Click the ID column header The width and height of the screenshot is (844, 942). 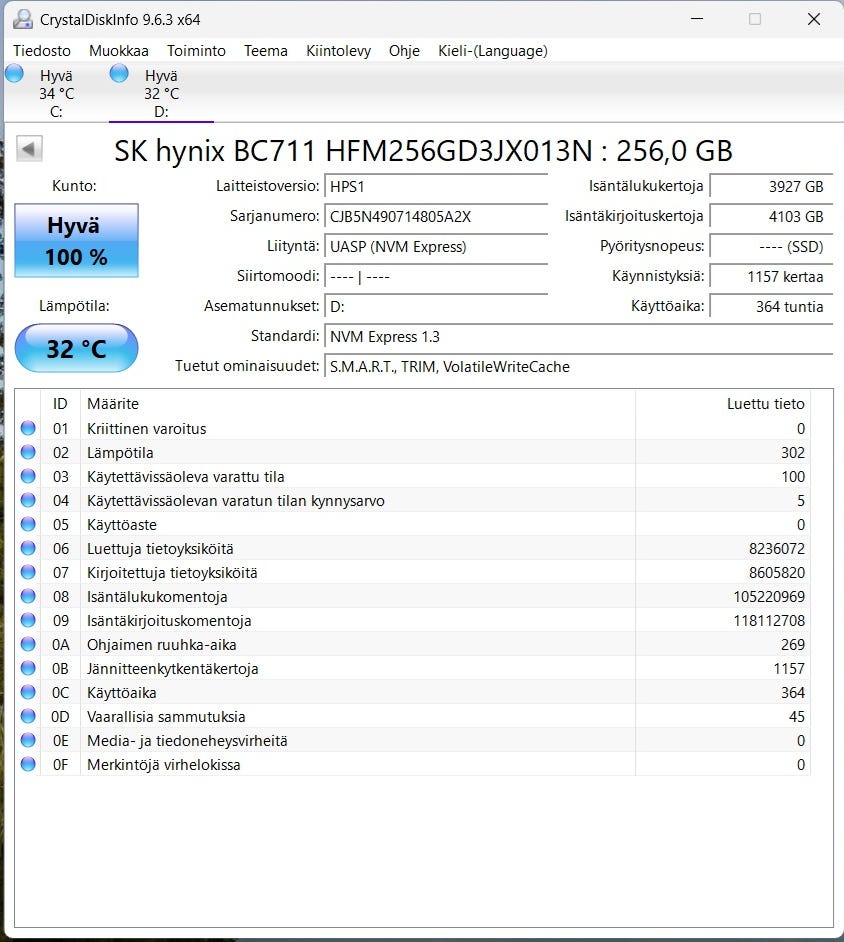pos(60,404)
